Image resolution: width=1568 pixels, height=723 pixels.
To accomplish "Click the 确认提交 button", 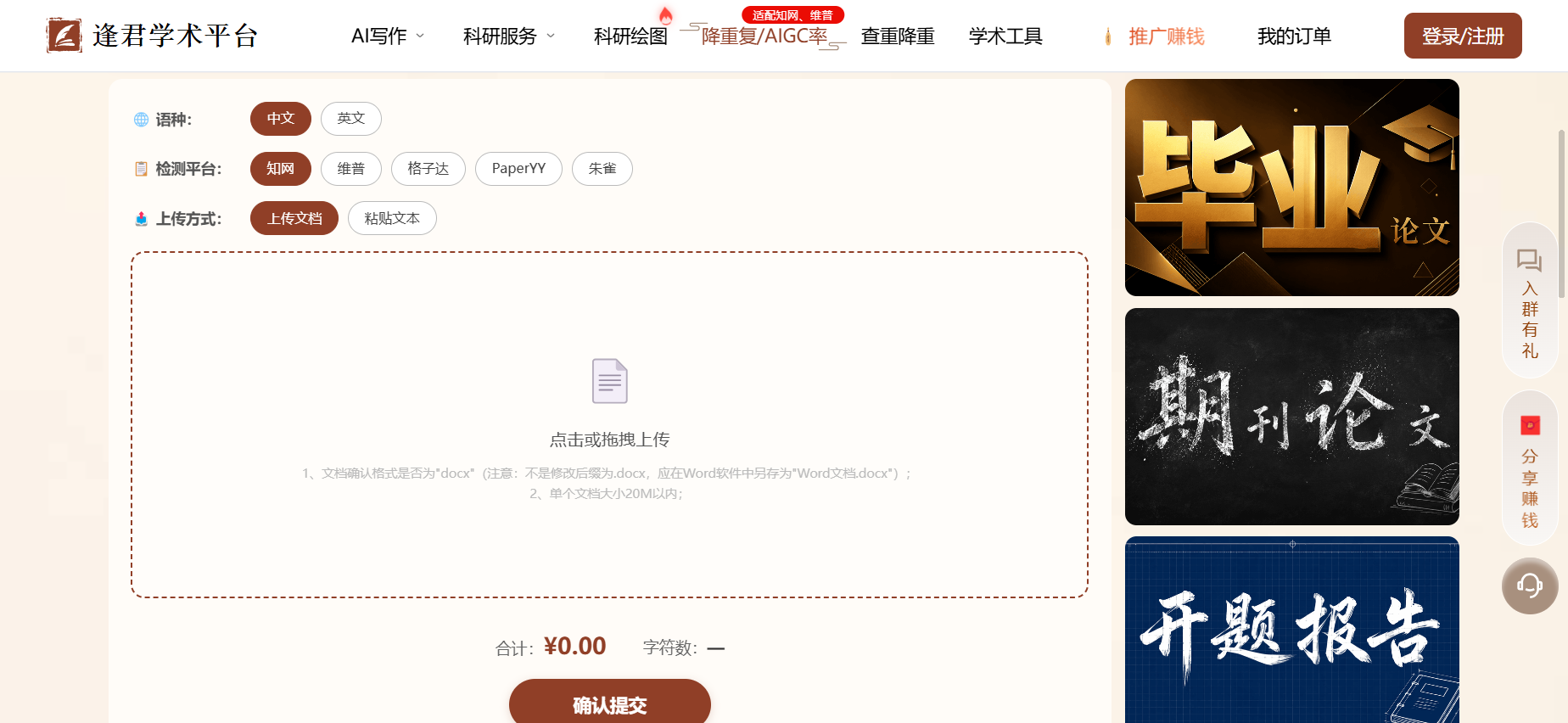I will tap(610, 702).
